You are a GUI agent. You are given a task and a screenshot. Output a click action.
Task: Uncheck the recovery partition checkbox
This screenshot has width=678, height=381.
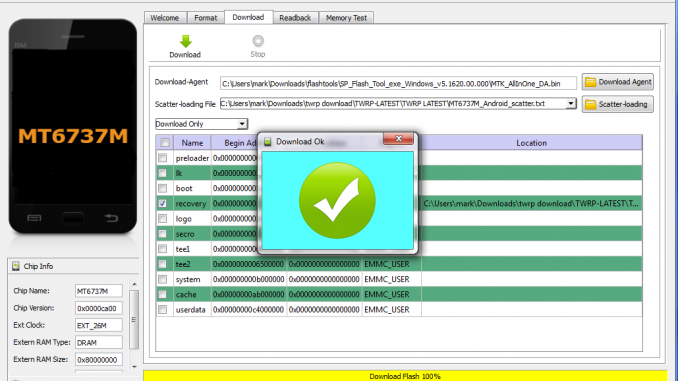[x=163, y=203]
